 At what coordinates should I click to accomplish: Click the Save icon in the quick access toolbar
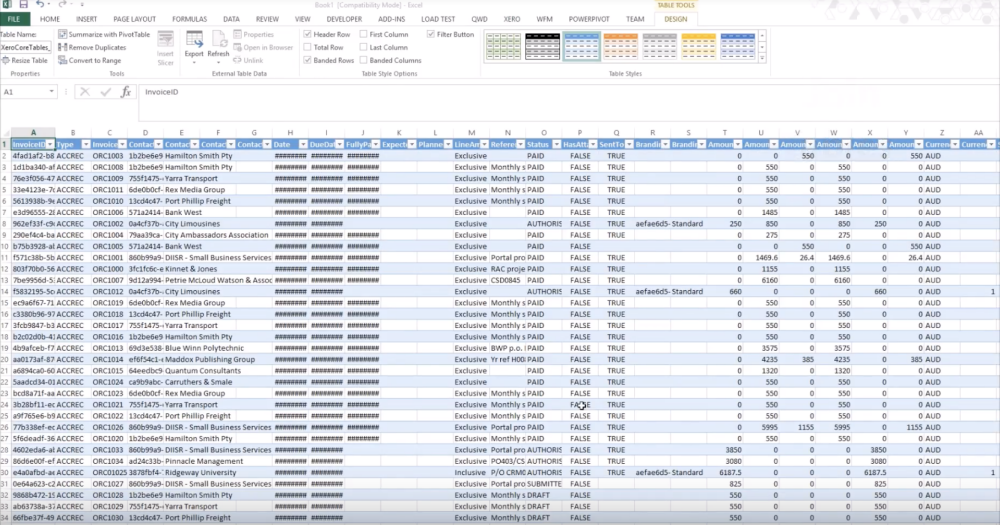[x=24, y=4]
